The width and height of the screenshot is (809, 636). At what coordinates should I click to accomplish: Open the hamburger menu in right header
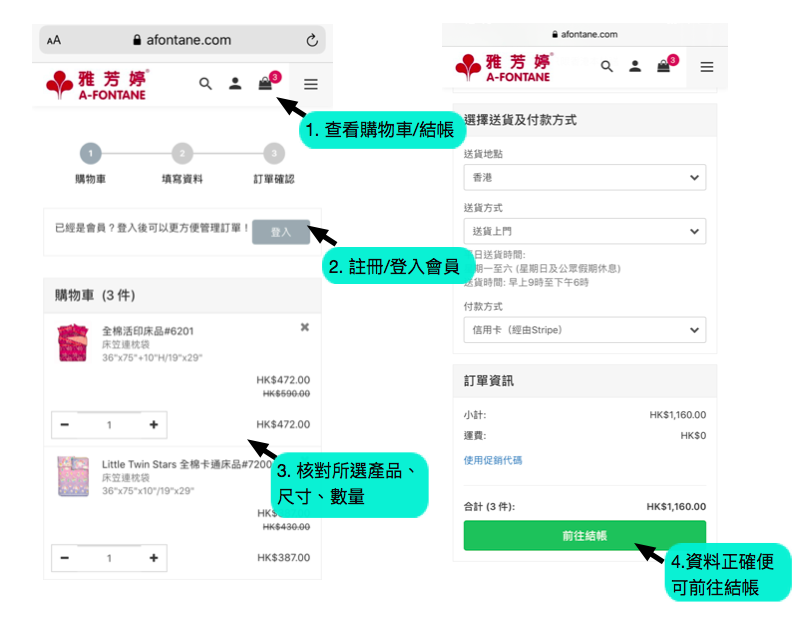[x=707, y=67]
